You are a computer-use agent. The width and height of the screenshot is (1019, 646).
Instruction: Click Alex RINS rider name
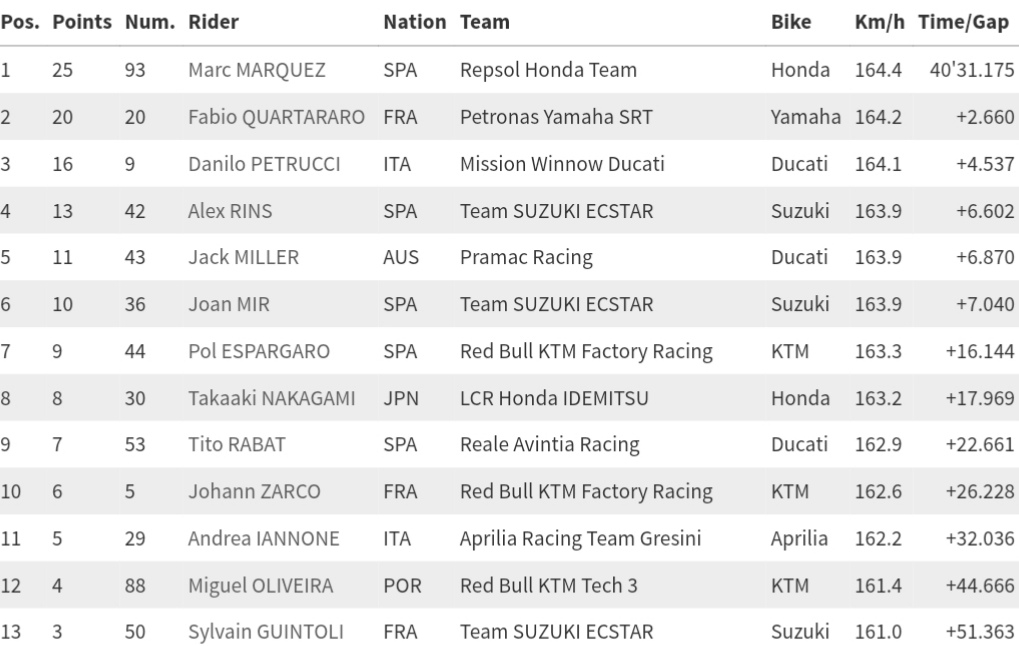[230, 211]
